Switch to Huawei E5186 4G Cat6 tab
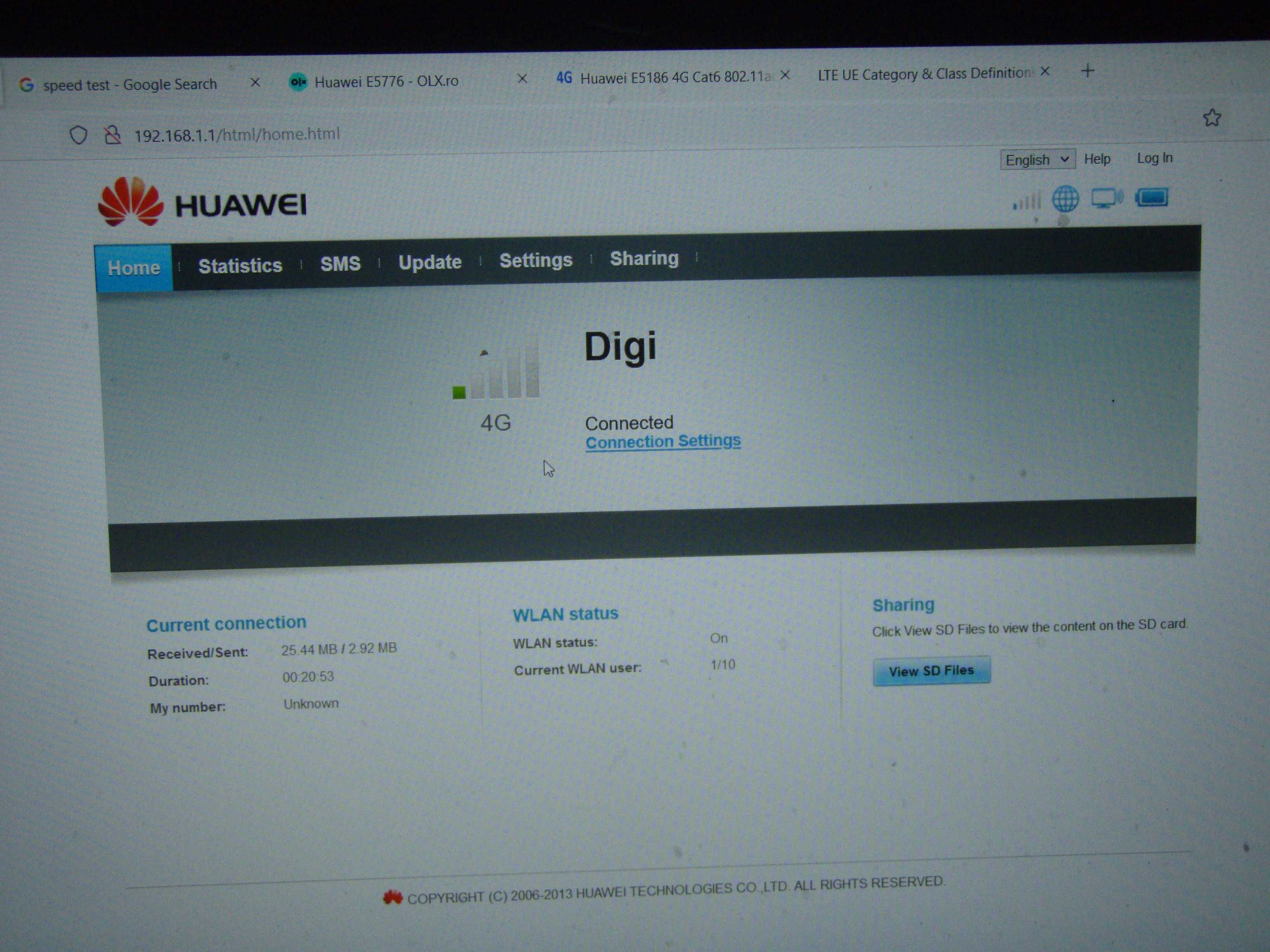Viewport: 1270px width, 952px height. coord(663,77)
